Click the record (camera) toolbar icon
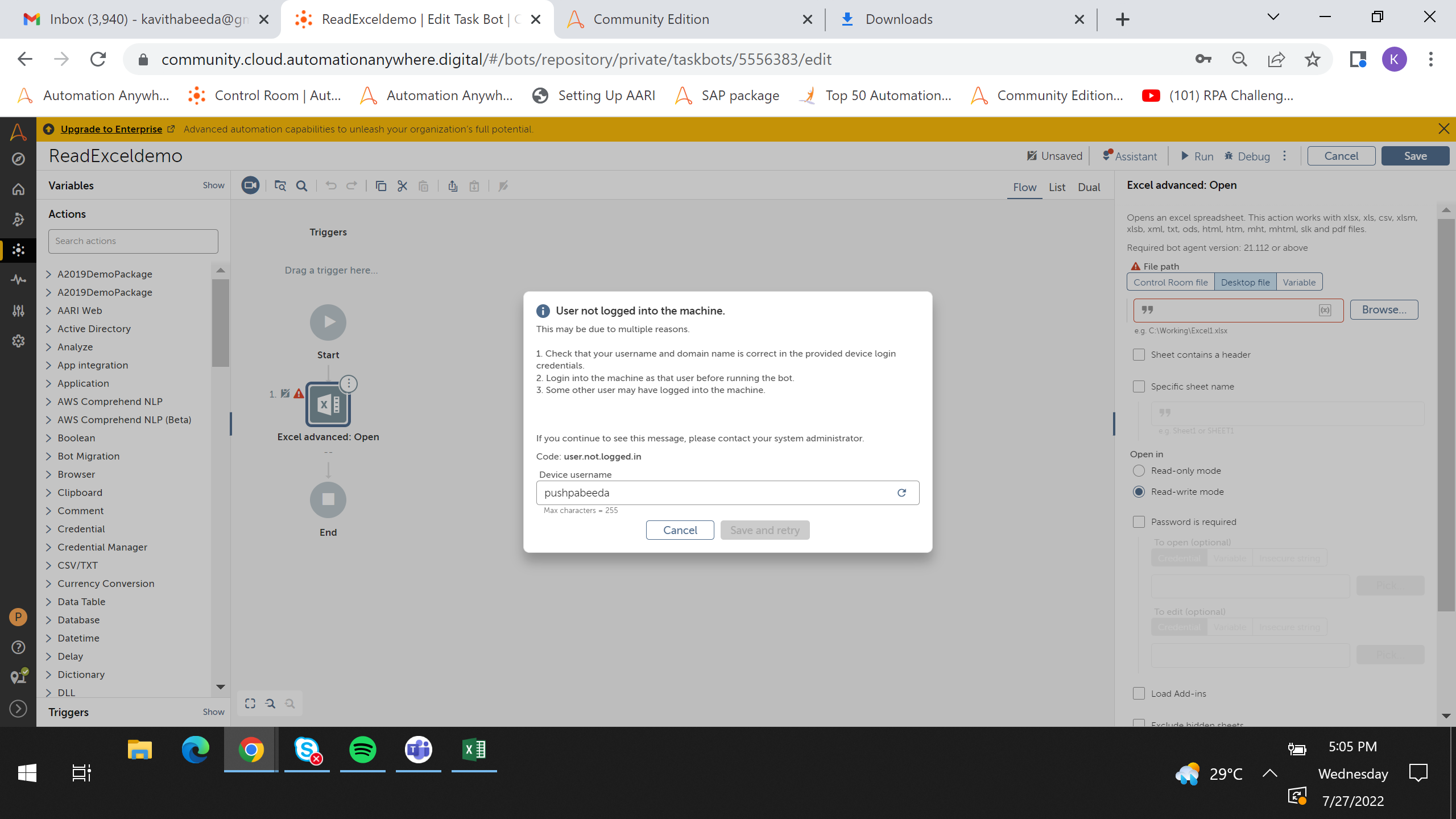 point(250,186)
